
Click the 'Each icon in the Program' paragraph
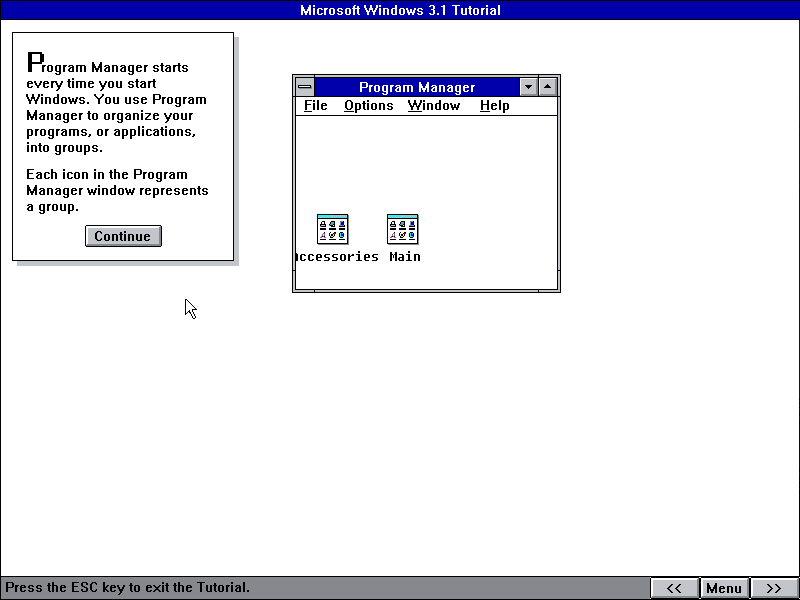117,190
